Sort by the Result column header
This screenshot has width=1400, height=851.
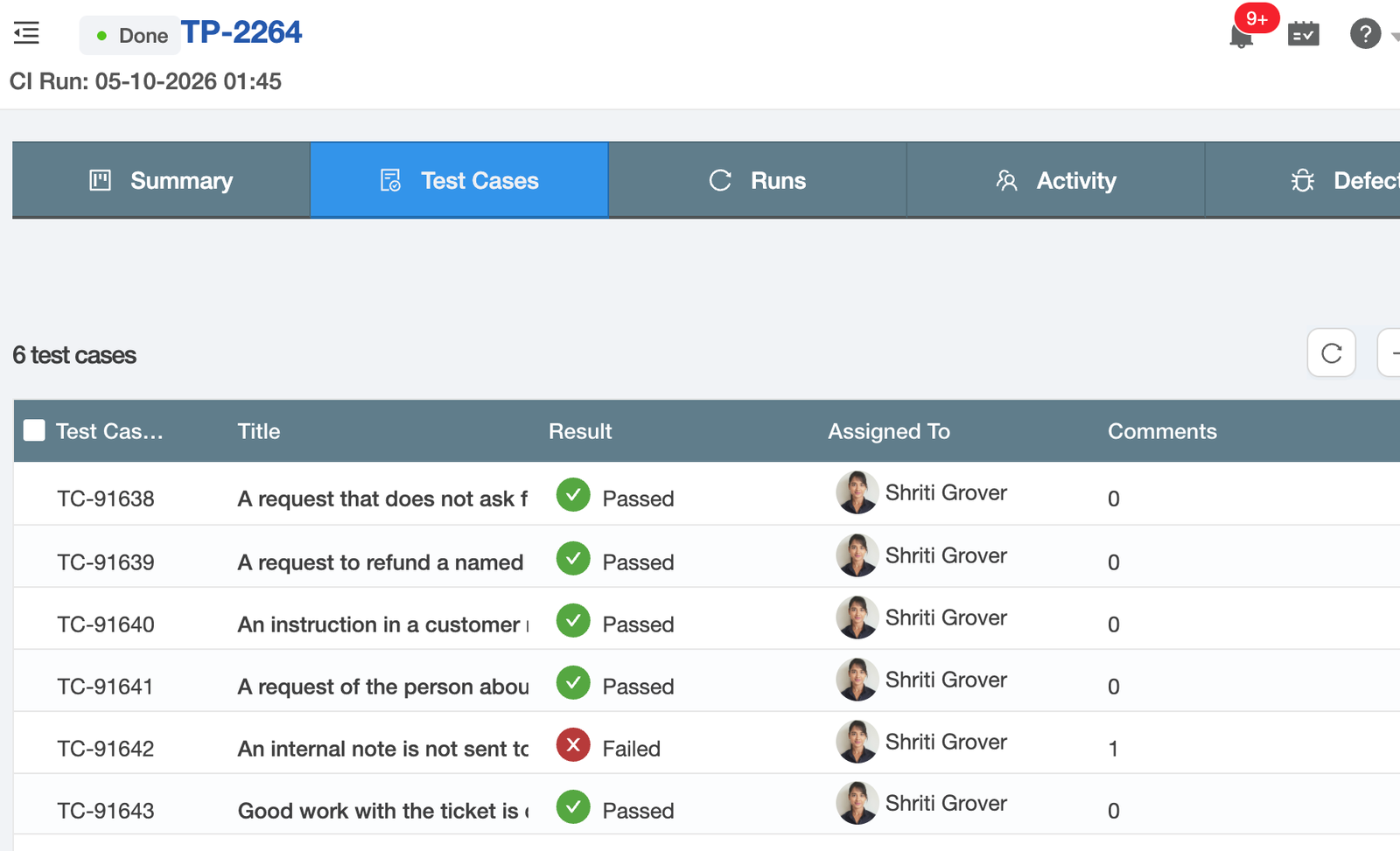(580, 431)
